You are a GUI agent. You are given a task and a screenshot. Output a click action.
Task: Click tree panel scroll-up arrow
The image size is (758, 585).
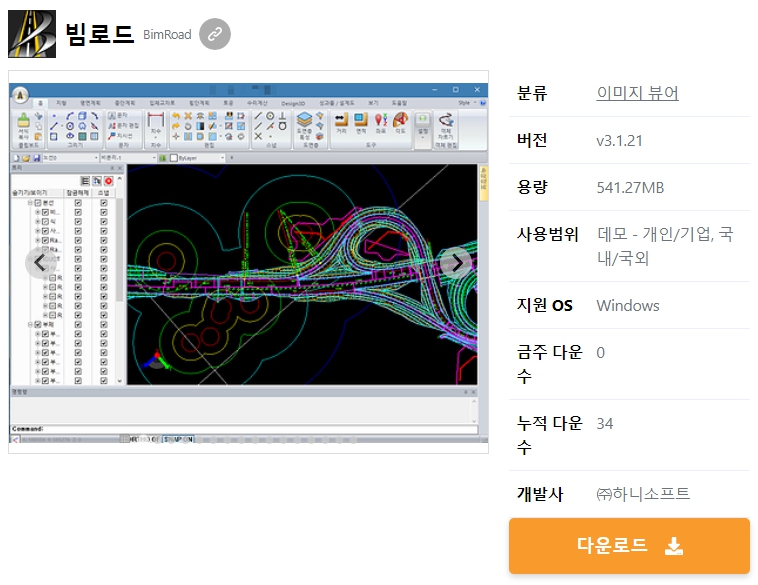pyautogui.click(x=119, y=179)
